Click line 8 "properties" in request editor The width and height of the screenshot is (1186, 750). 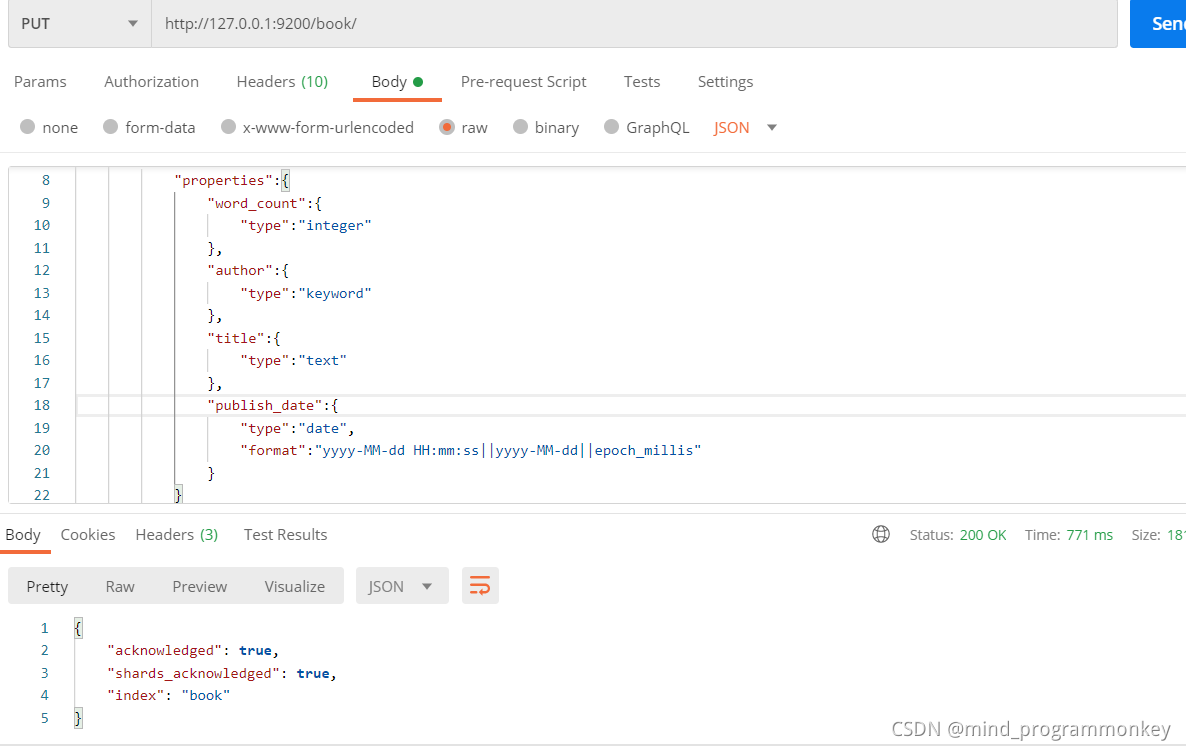[x=231, y=181]
